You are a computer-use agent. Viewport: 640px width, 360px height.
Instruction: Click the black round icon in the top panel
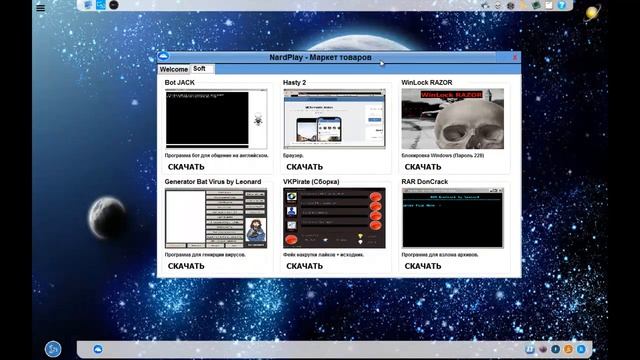[114, 5]
